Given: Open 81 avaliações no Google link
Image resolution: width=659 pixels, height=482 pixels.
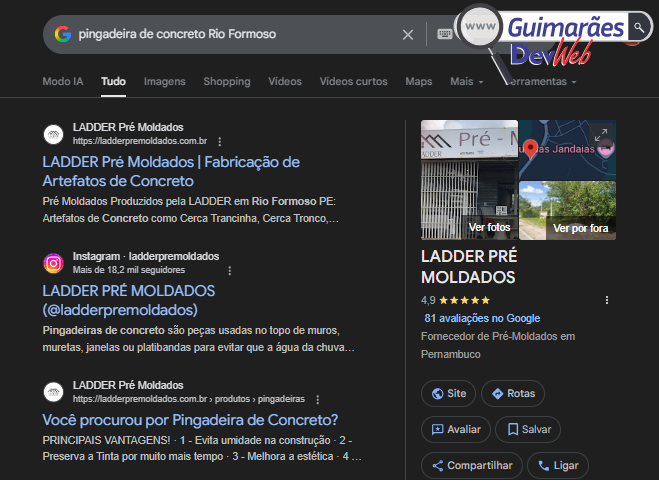Looking at the screenshot, I should (x=482, y=318).
